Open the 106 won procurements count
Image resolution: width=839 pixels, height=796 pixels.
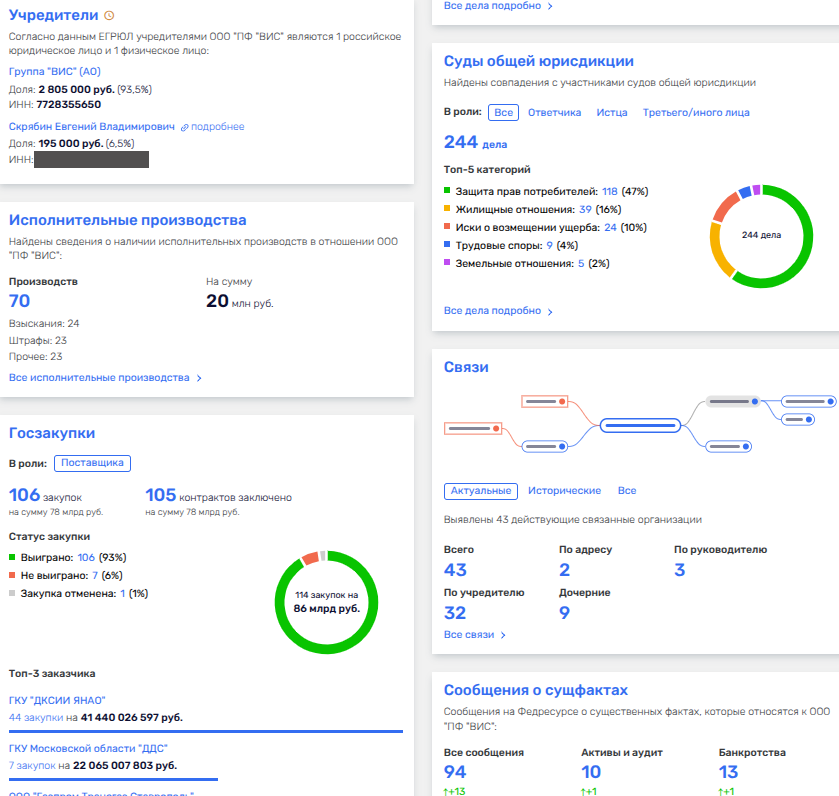86,557
